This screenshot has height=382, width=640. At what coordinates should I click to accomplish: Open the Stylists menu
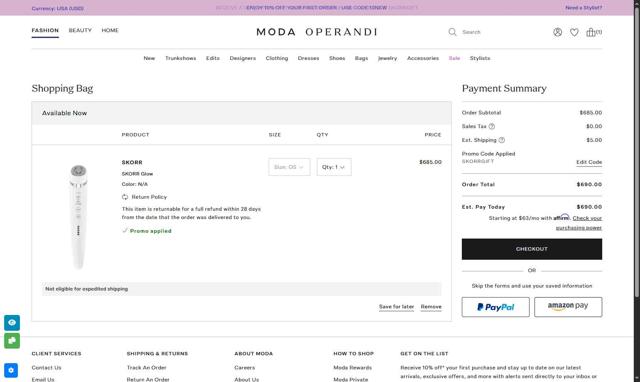coord(480,58)
